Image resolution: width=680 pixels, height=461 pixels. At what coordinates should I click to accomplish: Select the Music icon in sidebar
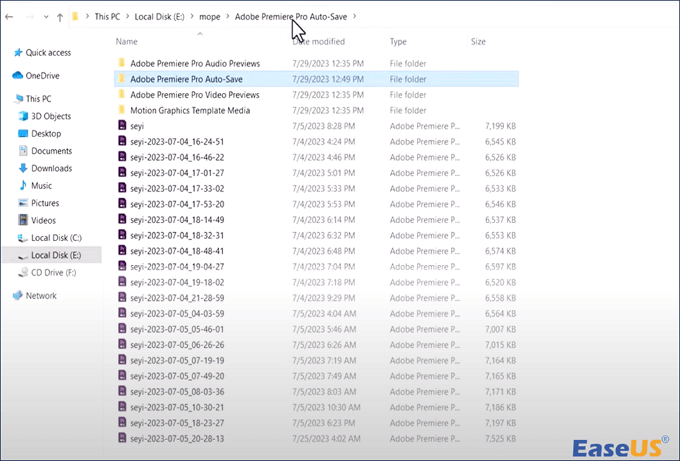click(22, 186)
